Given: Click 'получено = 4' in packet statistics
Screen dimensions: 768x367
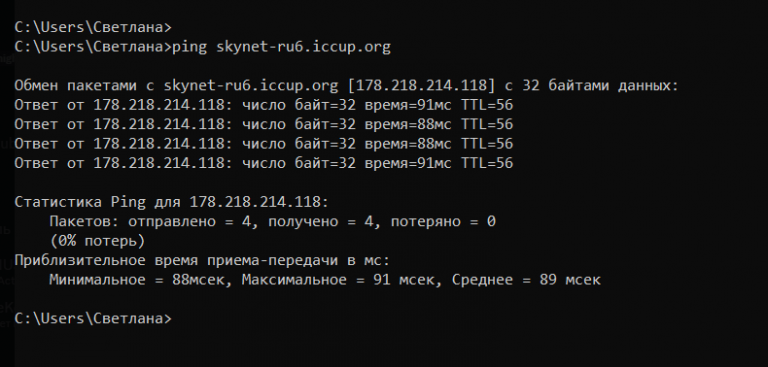Looking at the screenshot, I should tap(321, 221).
